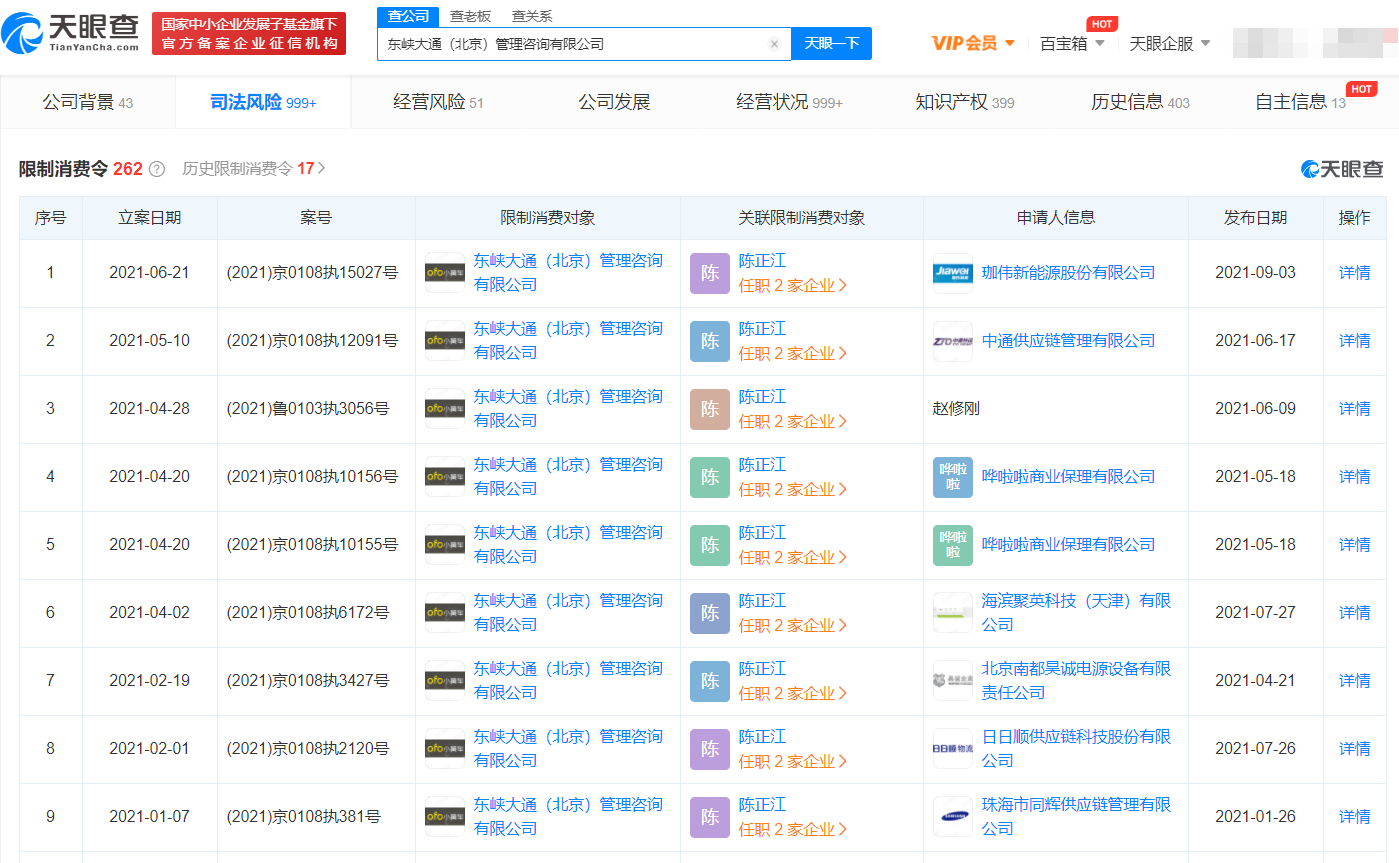Click the ofo logo in row 1

pos(445,273)
